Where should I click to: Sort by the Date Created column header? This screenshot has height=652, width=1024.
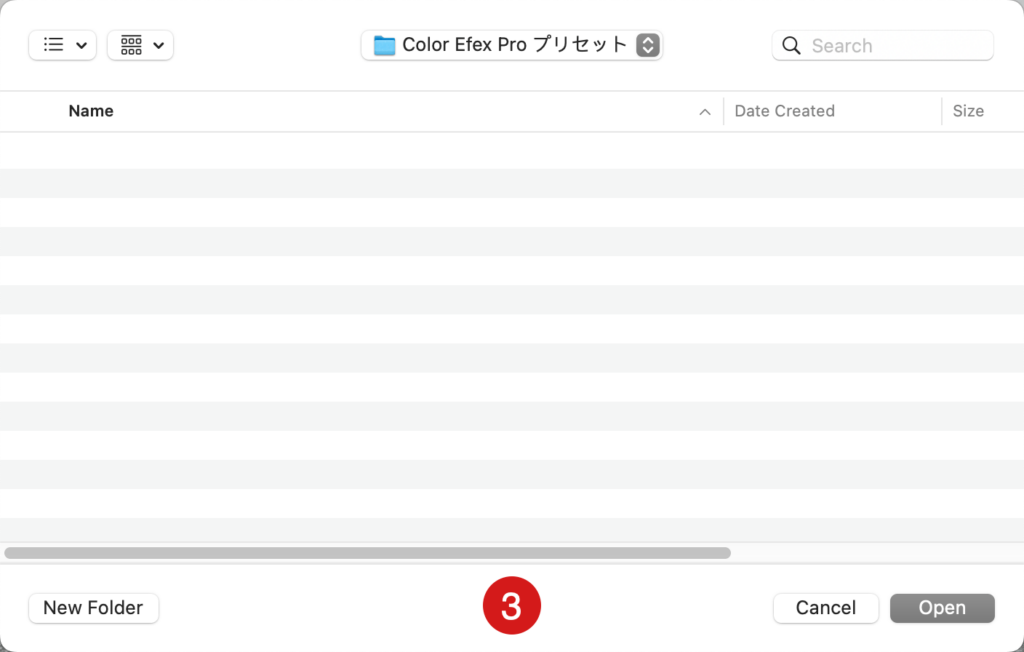[x=784, y=111]
